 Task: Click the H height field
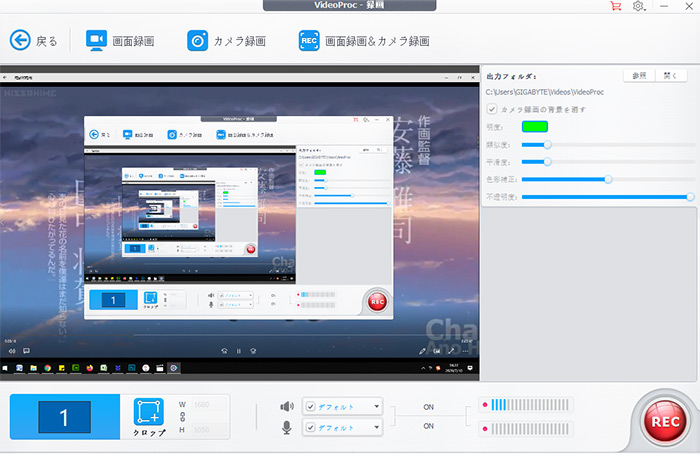tap(209, 429)
